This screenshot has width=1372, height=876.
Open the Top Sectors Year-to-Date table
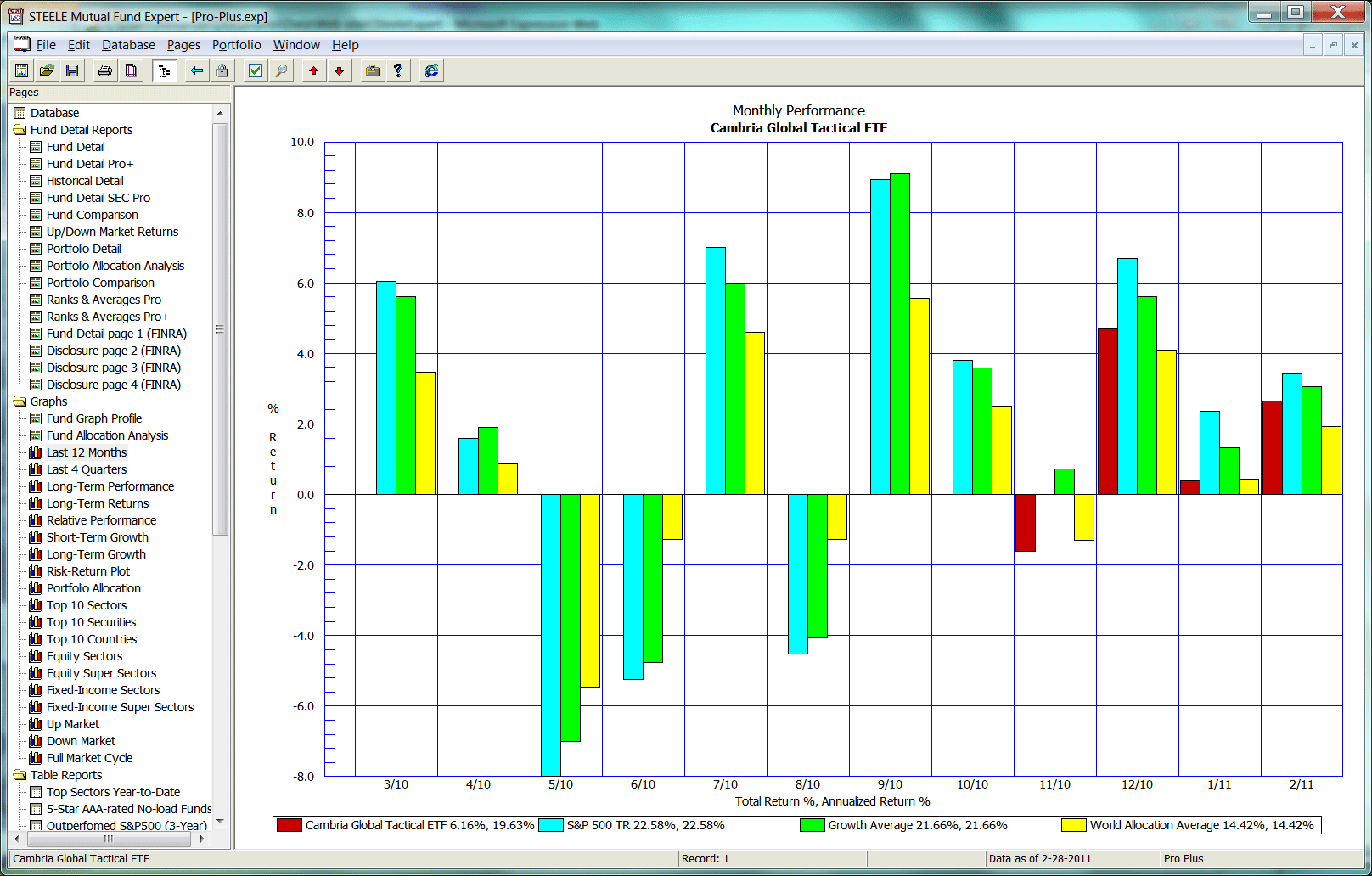[114, 792]
